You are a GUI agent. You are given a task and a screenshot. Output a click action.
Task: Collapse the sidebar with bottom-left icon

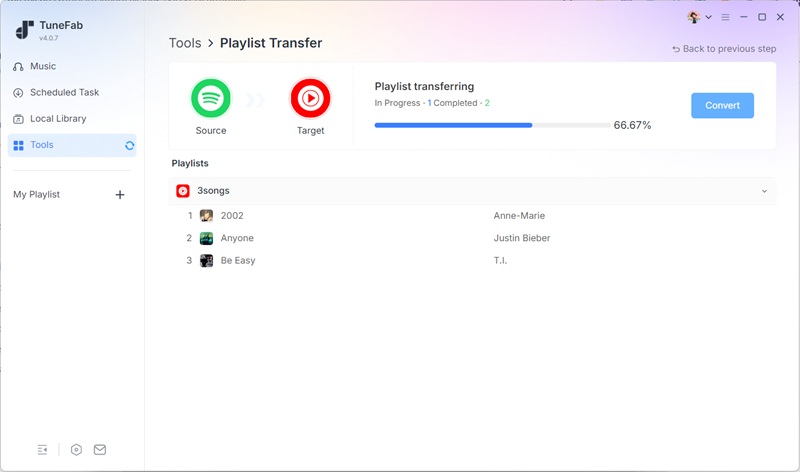click(42, 450)
